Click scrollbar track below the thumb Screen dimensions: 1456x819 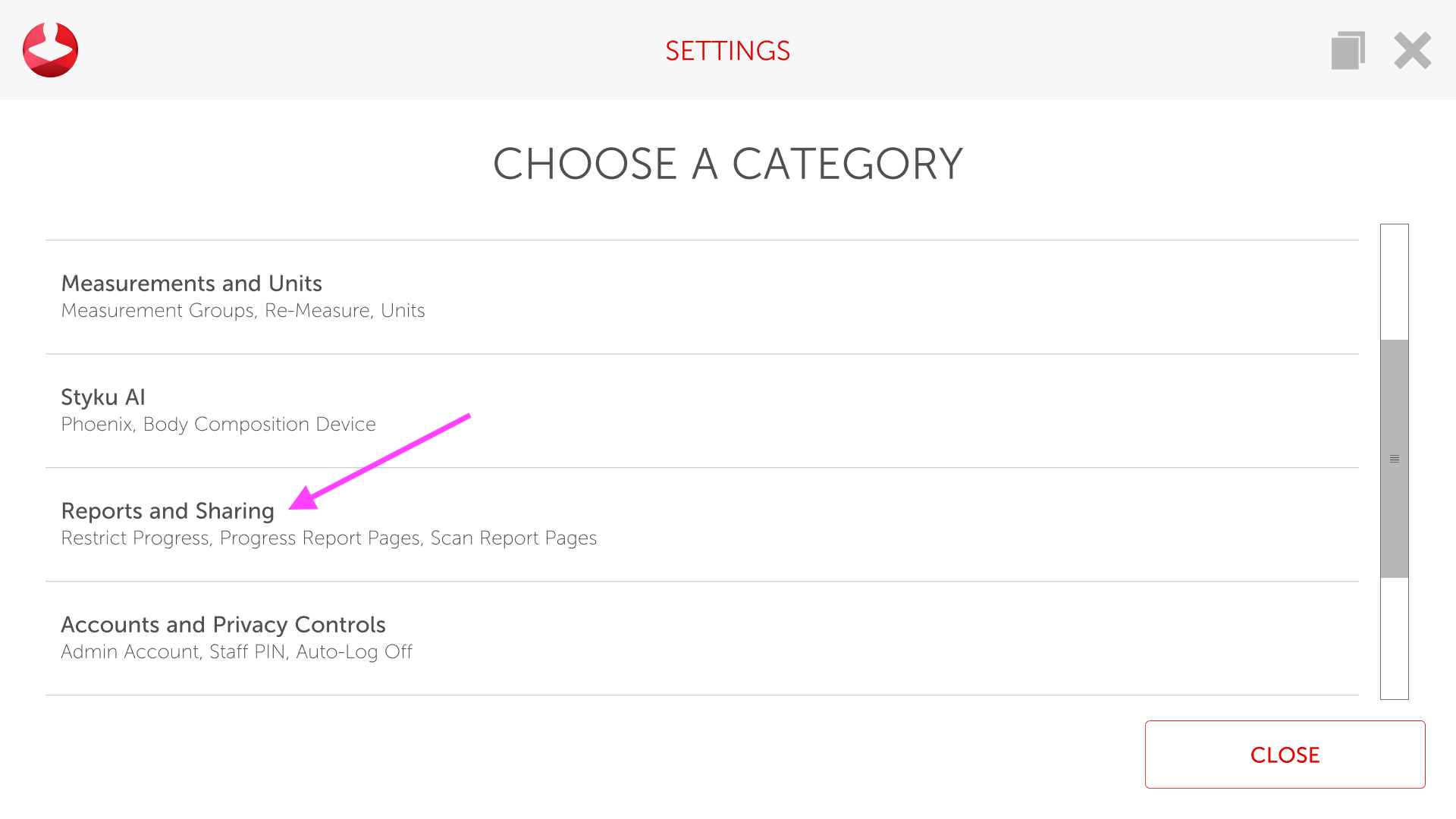coord(1394,637)
